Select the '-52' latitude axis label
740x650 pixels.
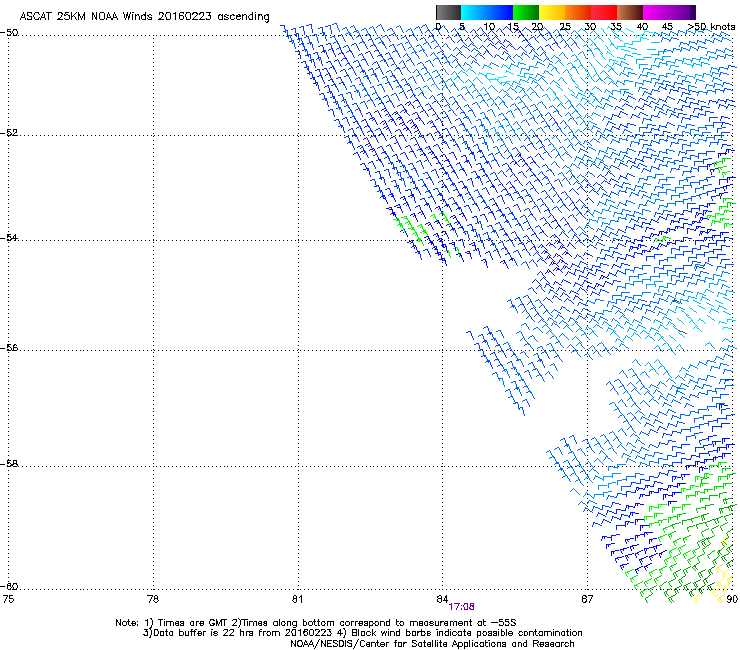9,133
